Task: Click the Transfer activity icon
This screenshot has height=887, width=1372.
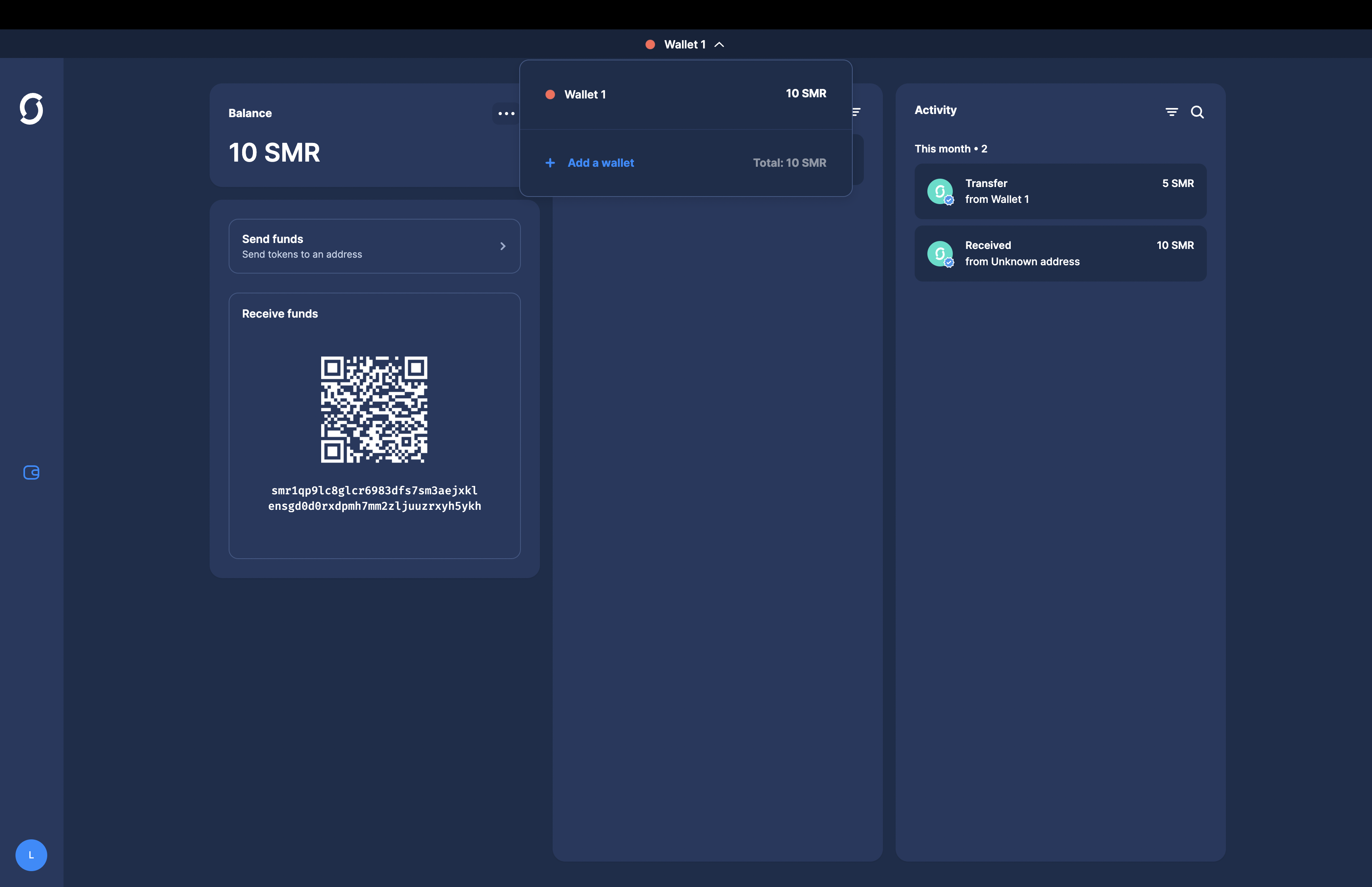Action: click(940, 191)
